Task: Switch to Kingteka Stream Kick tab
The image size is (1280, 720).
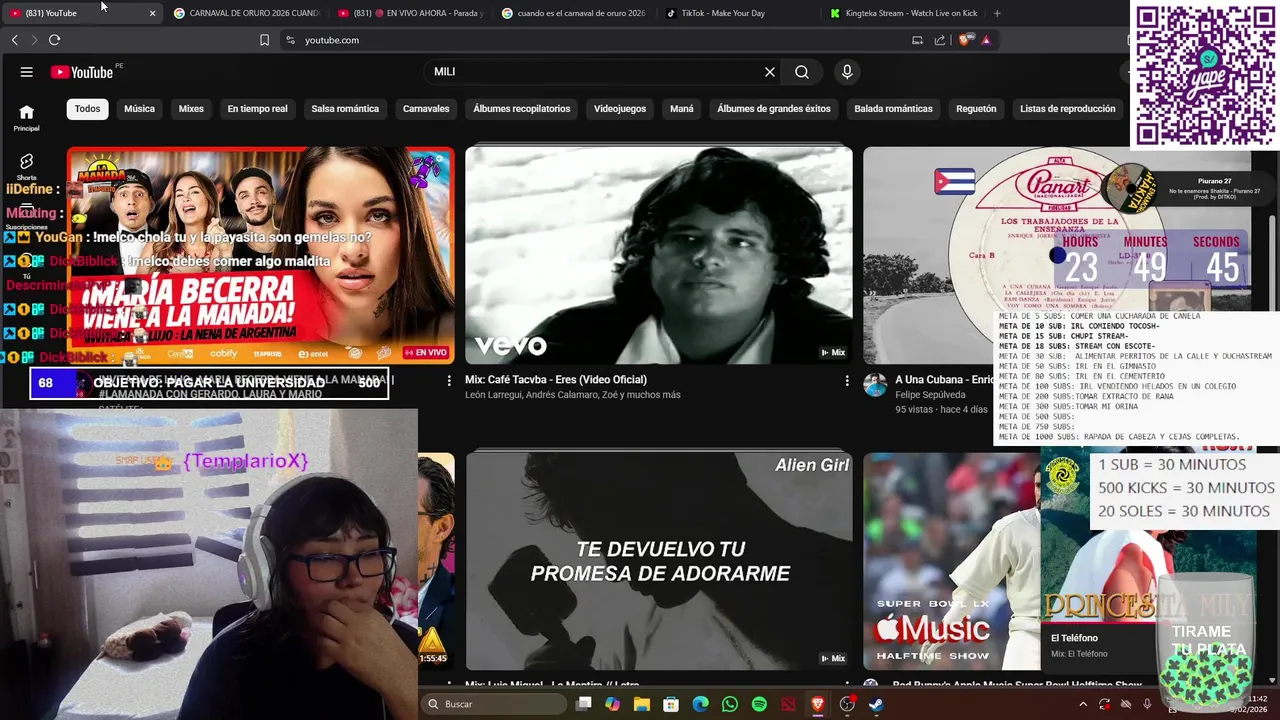Action: [x=902, y=13]
